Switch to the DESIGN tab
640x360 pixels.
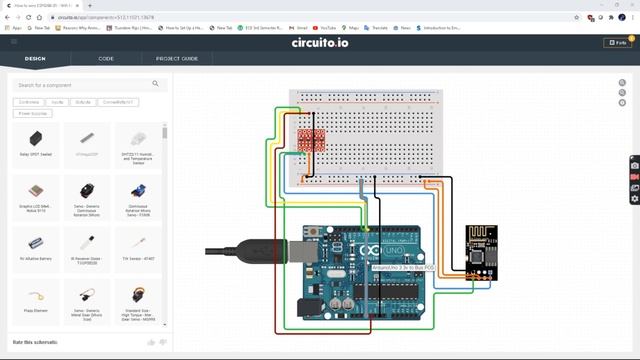35,59
